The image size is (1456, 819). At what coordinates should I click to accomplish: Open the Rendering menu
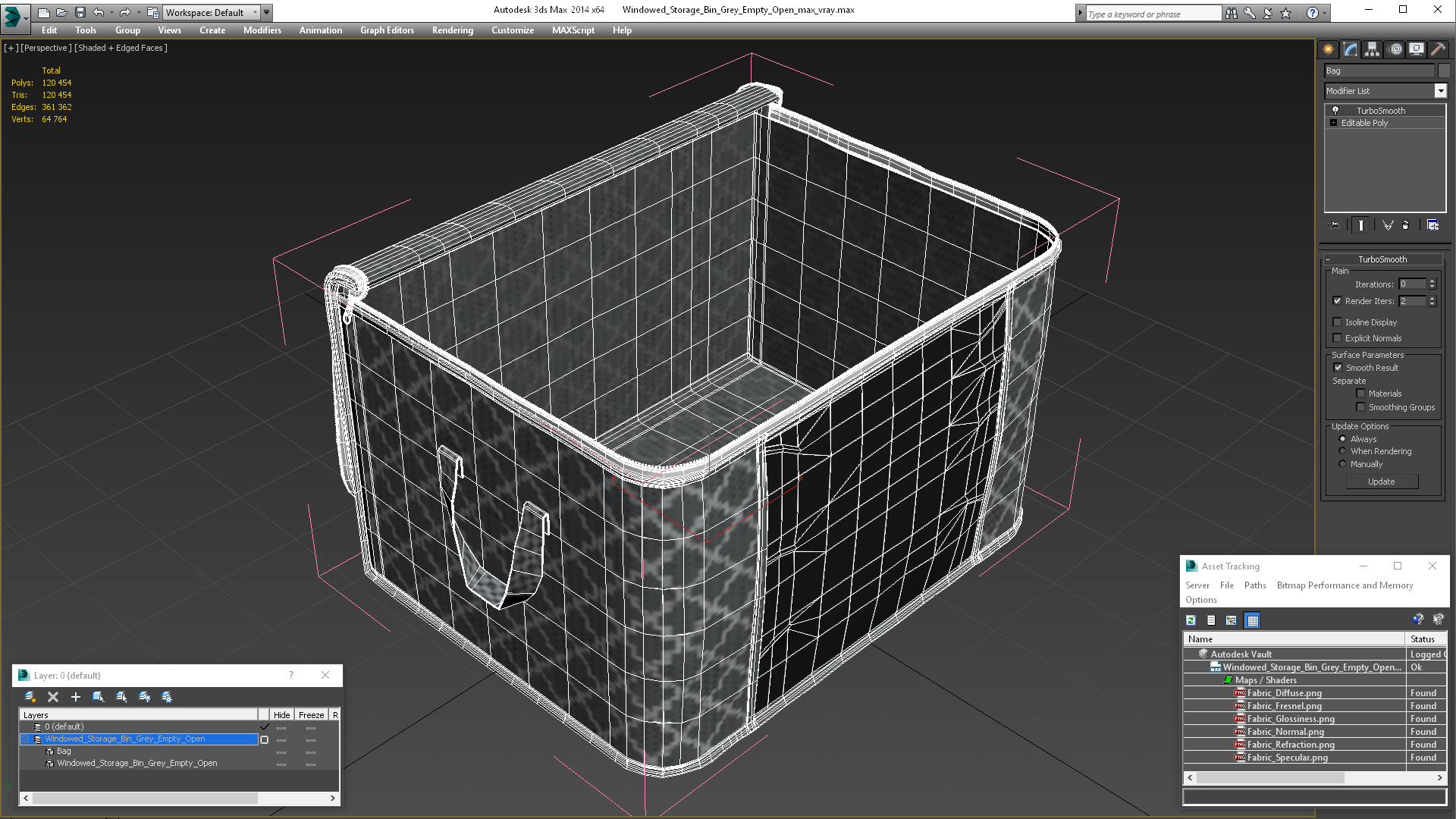(453, 30)
